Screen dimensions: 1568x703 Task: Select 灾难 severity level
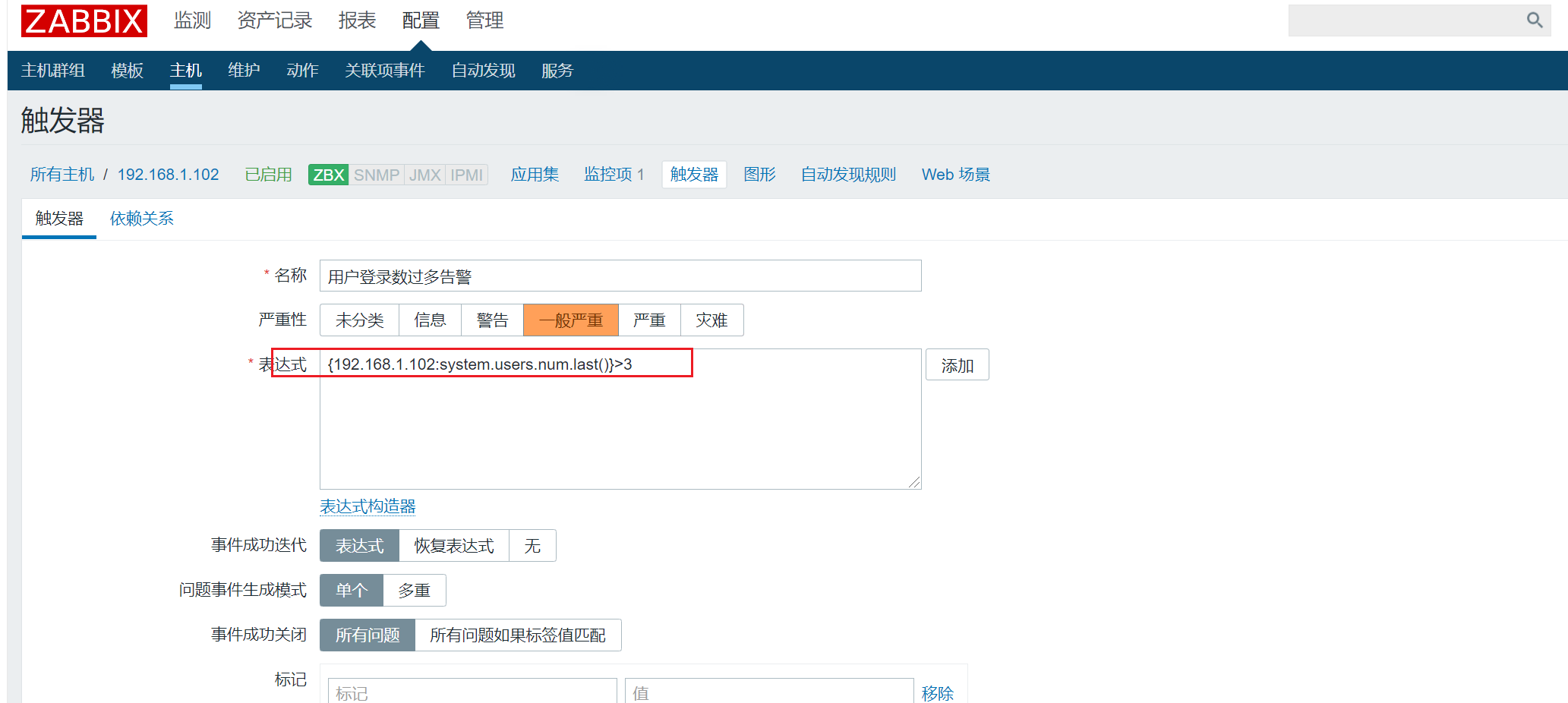(711, 320)
